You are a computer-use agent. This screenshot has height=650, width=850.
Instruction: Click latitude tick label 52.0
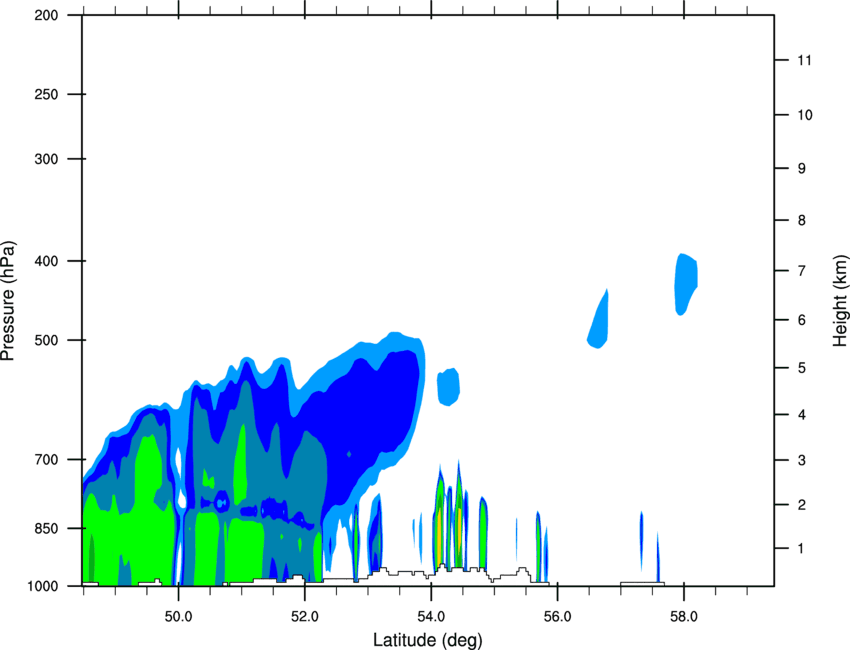point(305,617)
